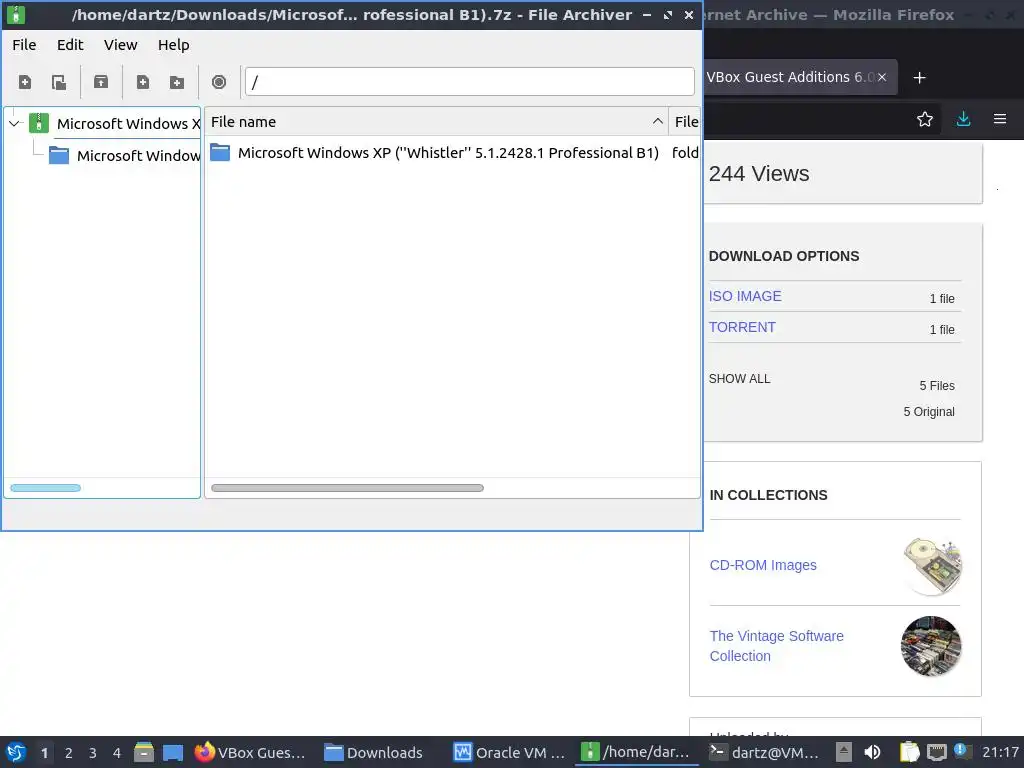
Task: Switch to the /home/dar... archiver task
Action: [x=637, y=752]
